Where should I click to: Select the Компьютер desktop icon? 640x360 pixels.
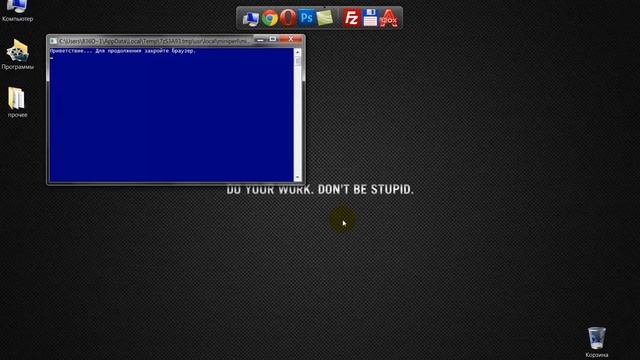[x=17, y=11]
